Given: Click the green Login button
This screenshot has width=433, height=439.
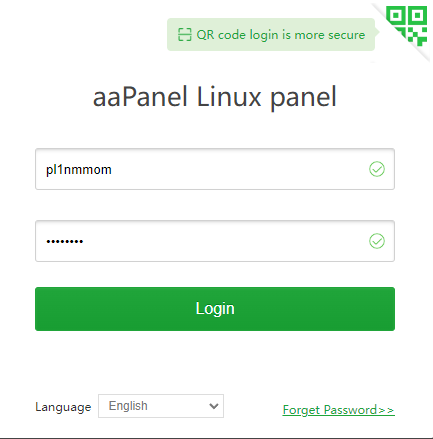Looking at the screenshot, I should tap(215, 309).
